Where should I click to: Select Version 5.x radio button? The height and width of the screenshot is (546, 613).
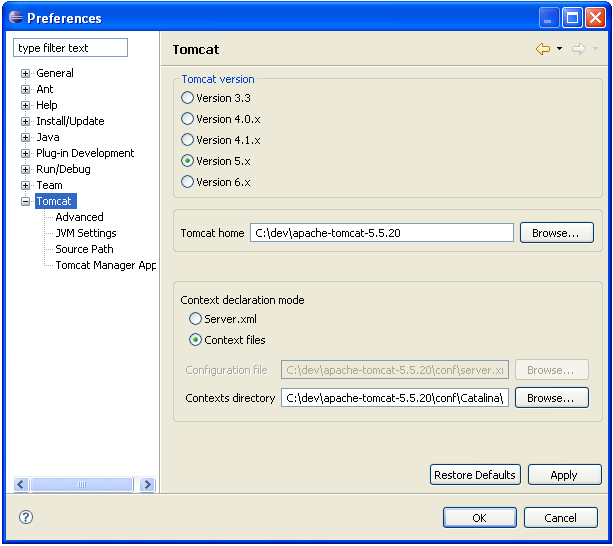pyautogui.click(x=187, y=161)
